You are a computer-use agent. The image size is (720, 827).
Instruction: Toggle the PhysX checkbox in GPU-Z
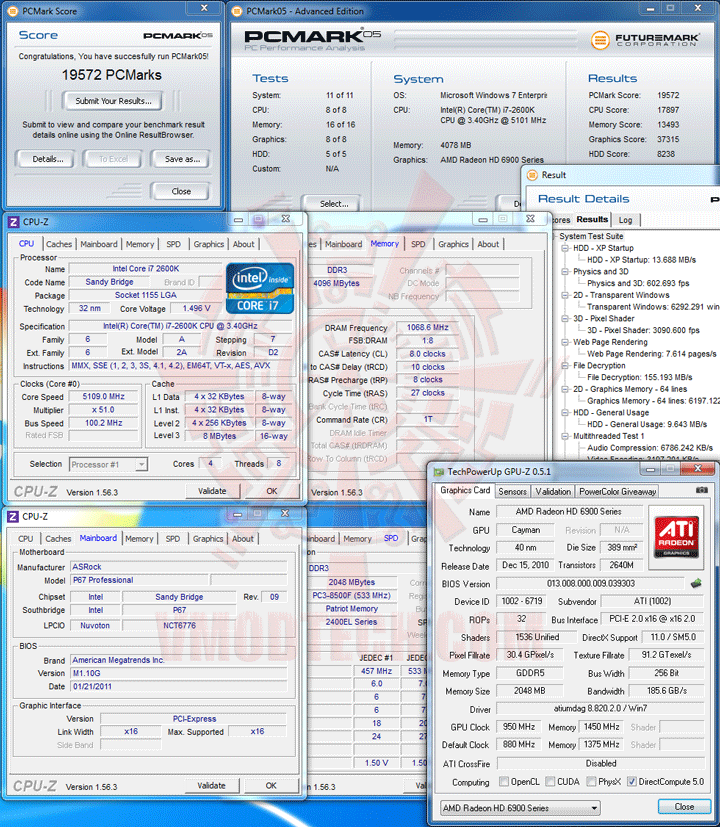click(591, 782)
